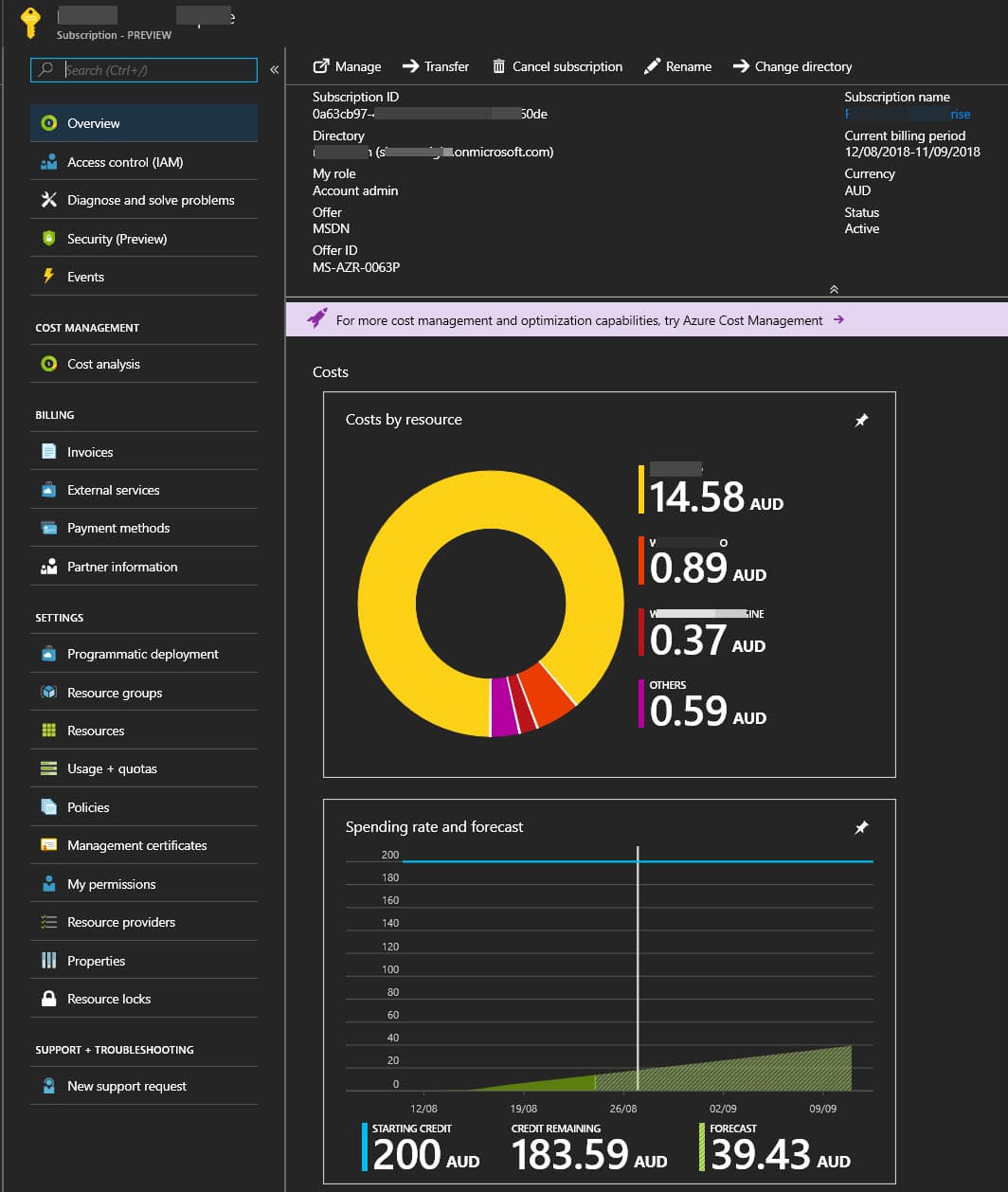1008x1192 pixels.
Task: Click the Cost analysis icon
Action: [x=49, y=364]
